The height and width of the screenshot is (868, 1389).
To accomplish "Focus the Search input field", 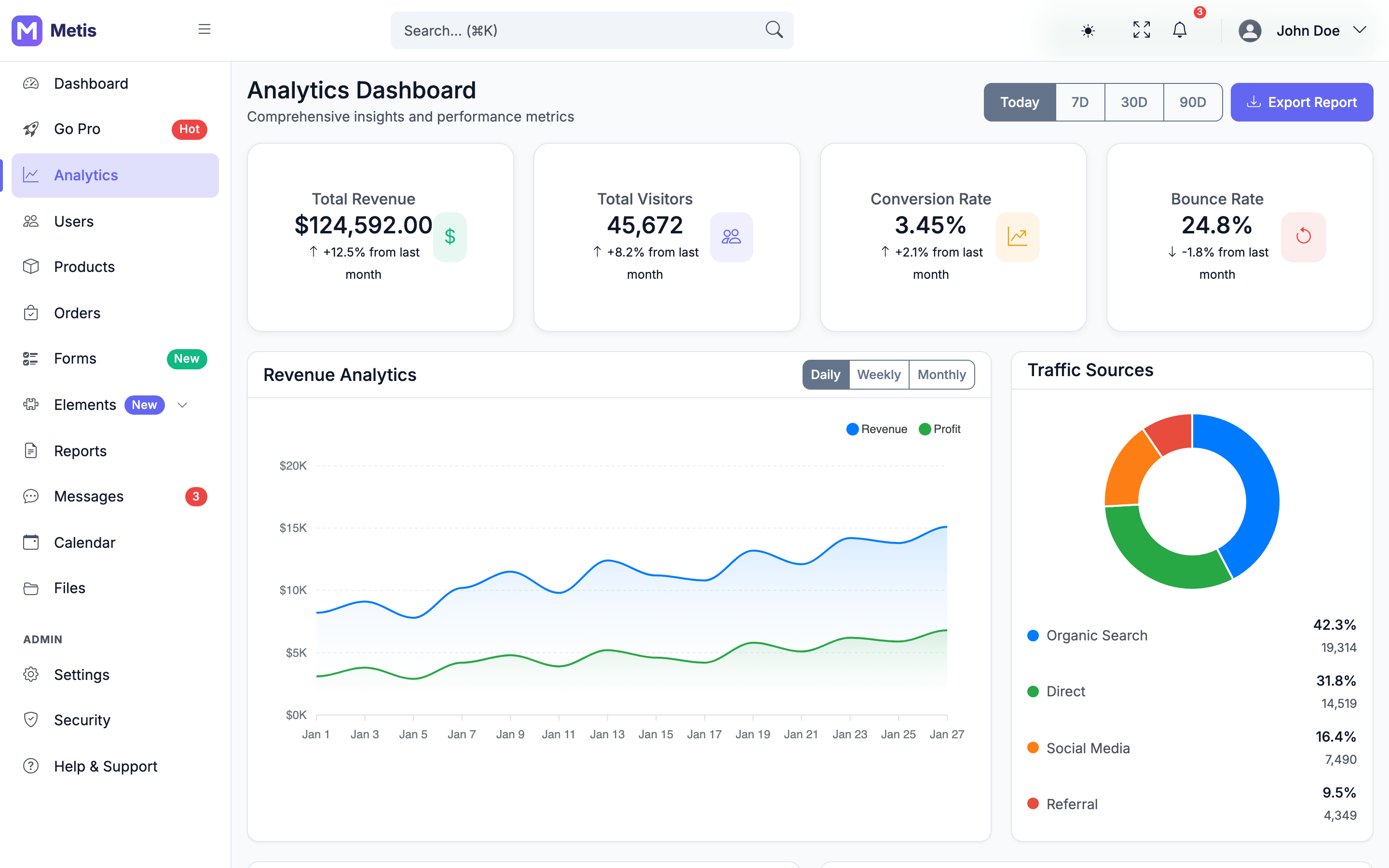I will point(591,30).
